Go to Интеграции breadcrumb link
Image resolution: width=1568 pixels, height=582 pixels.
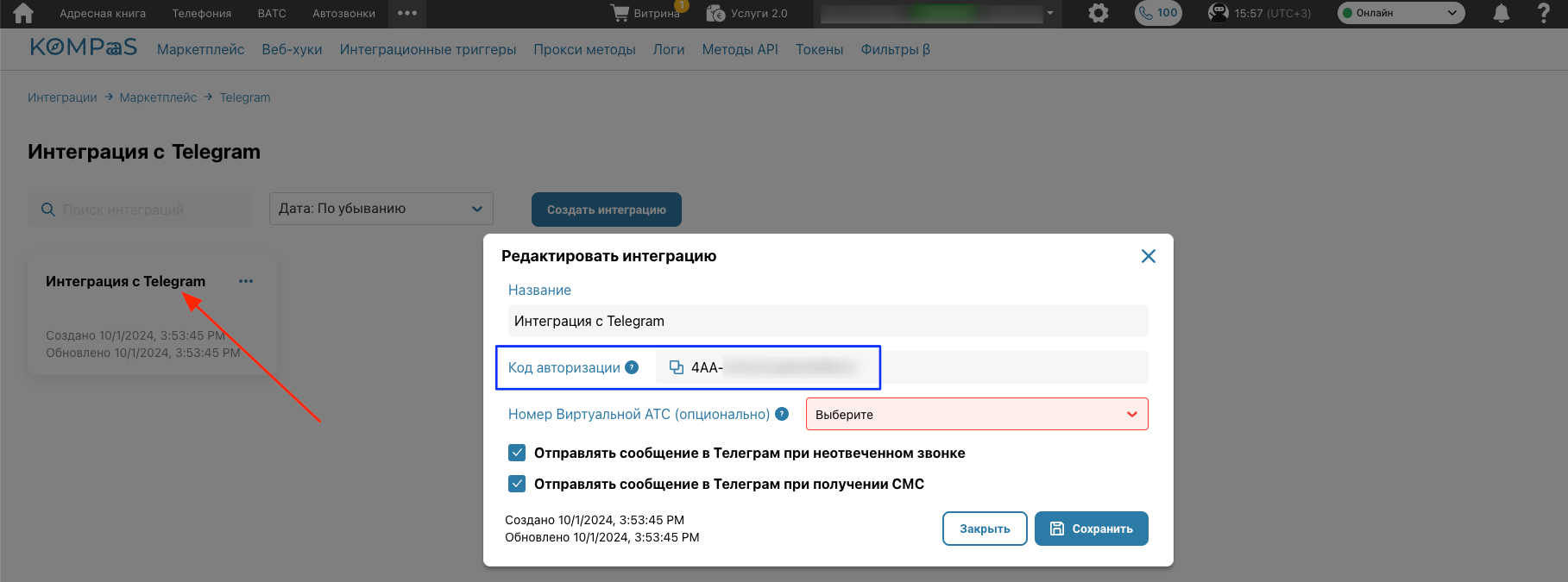point(62,97)
